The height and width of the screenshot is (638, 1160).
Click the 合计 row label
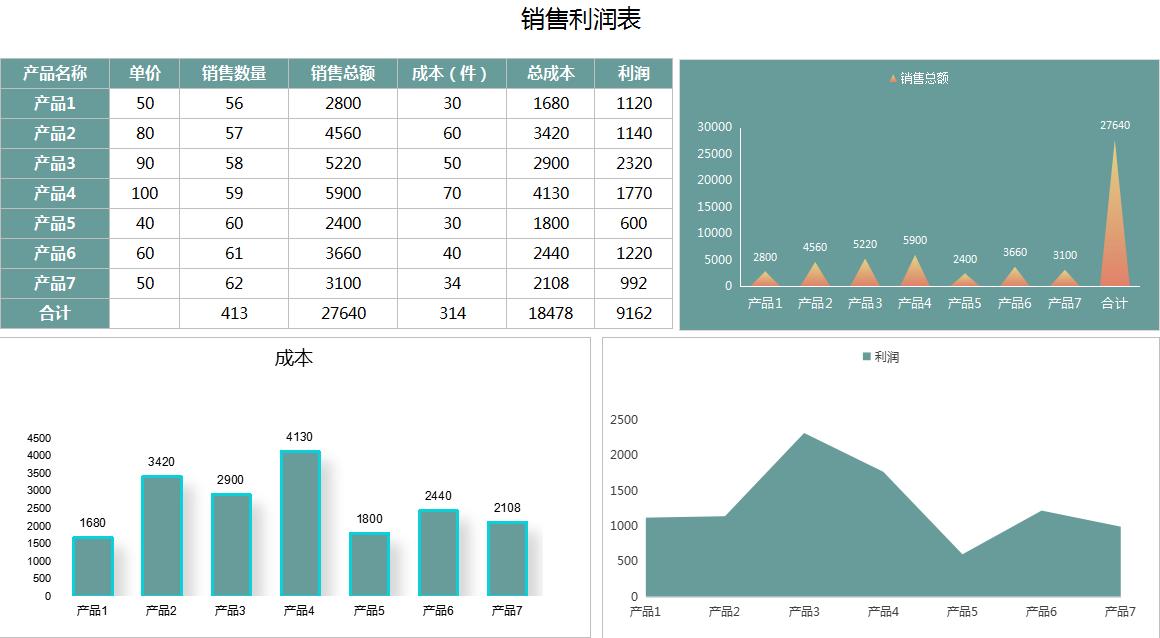click(x=55, y=313)
